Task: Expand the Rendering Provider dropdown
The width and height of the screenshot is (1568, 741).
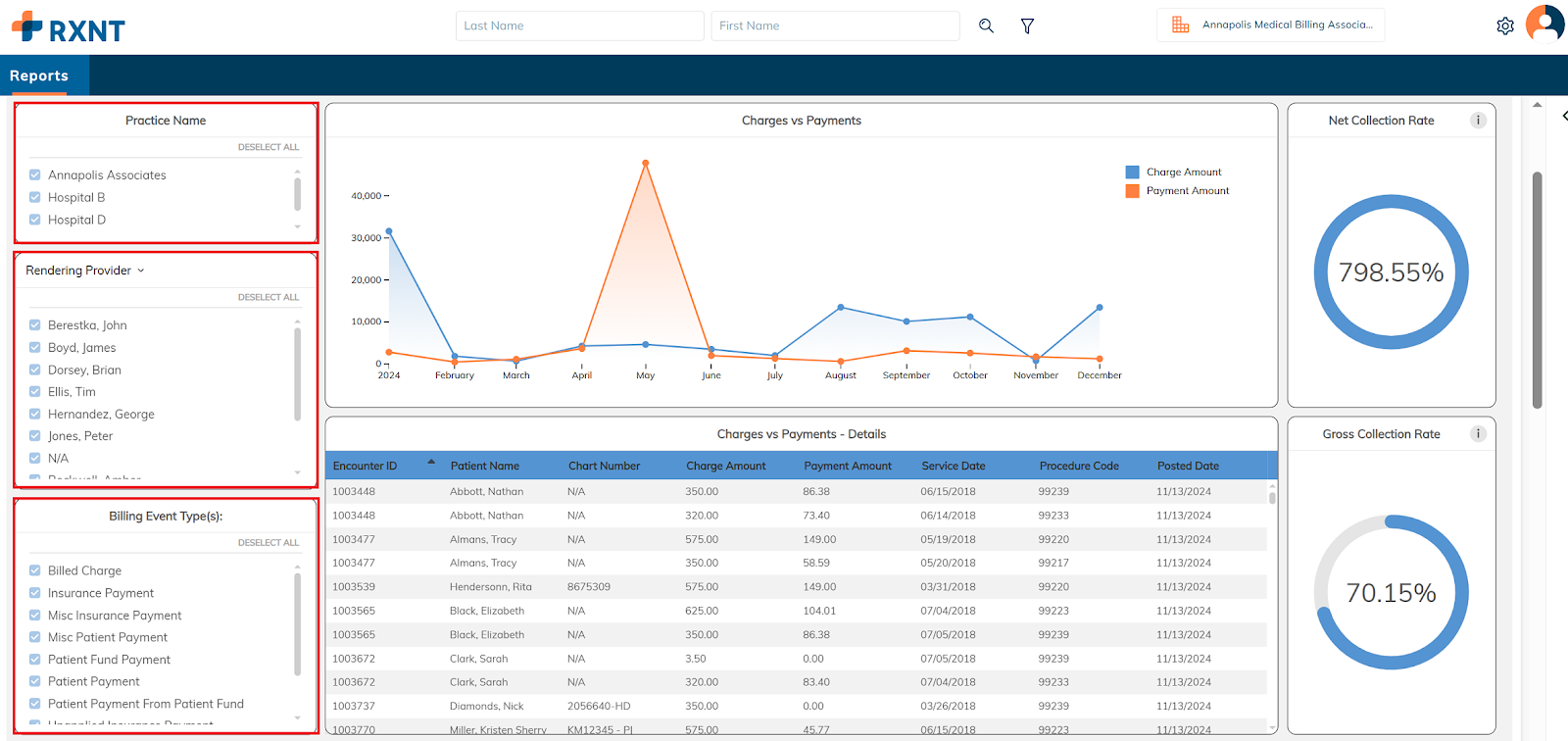Action: pyautogui.click(x=140, y=271)
